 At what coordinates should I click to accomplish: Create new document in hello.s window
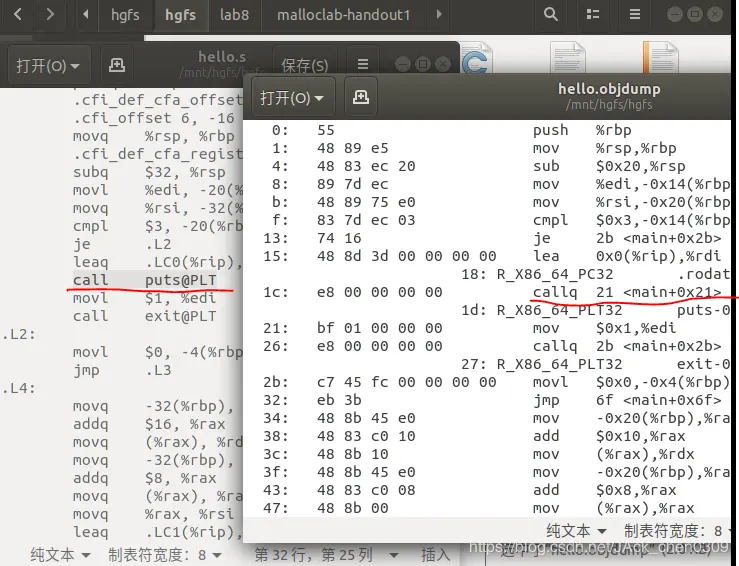117,65
